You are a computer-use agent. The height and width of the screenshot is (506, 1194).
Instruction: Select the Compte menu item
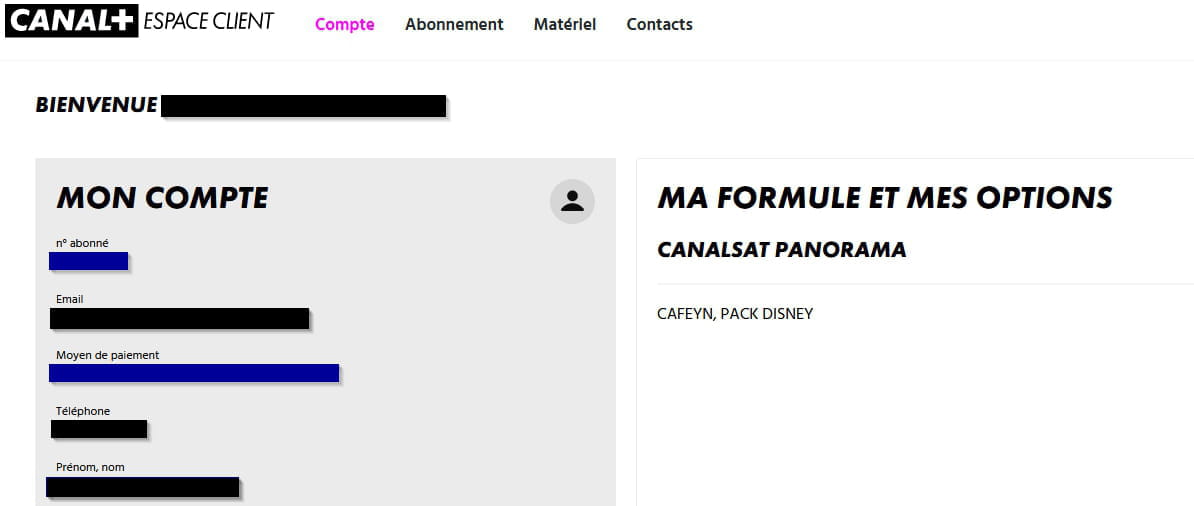[345, 24]
